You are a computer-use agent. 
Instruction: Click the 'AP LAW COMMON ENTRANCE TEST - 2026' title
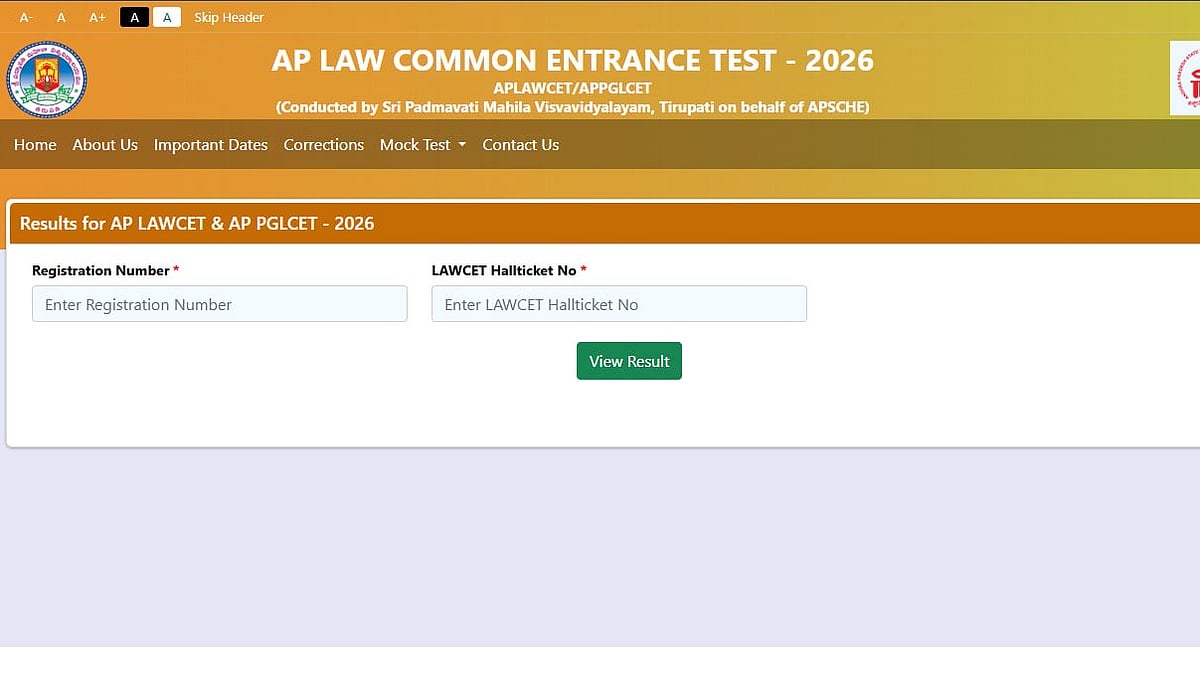click(572, 60)
